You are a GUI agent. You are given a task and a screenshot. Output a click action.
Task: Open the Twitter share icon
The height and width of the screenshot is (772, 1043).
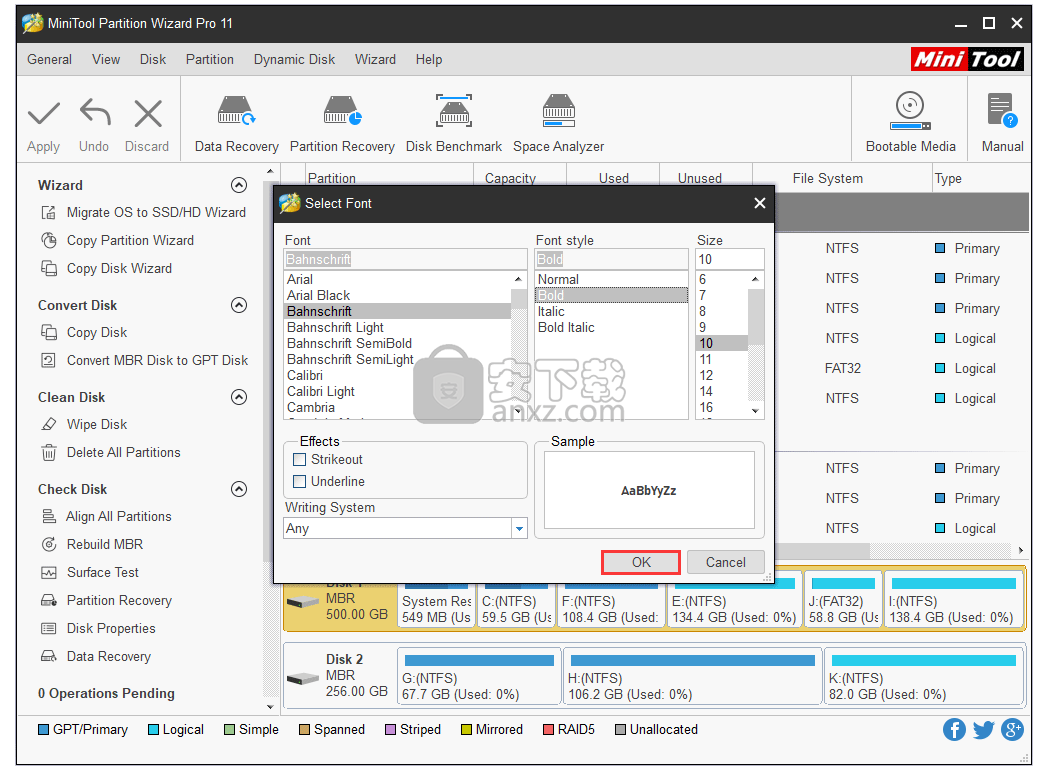pos(983,729)
